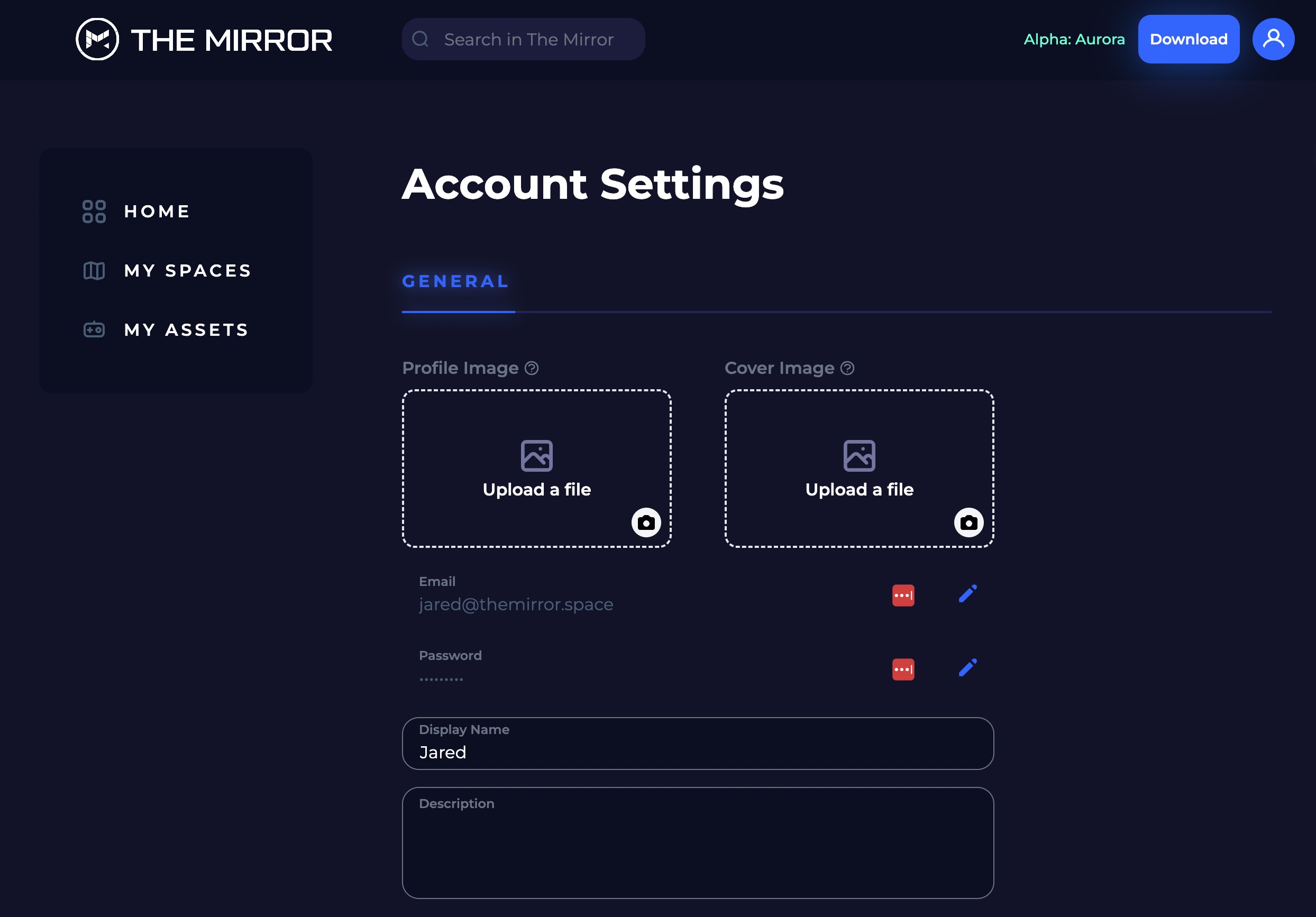The image size is (1316, 917).
Task: Click red password manager icon in Password row
Action: pos(903,670)
